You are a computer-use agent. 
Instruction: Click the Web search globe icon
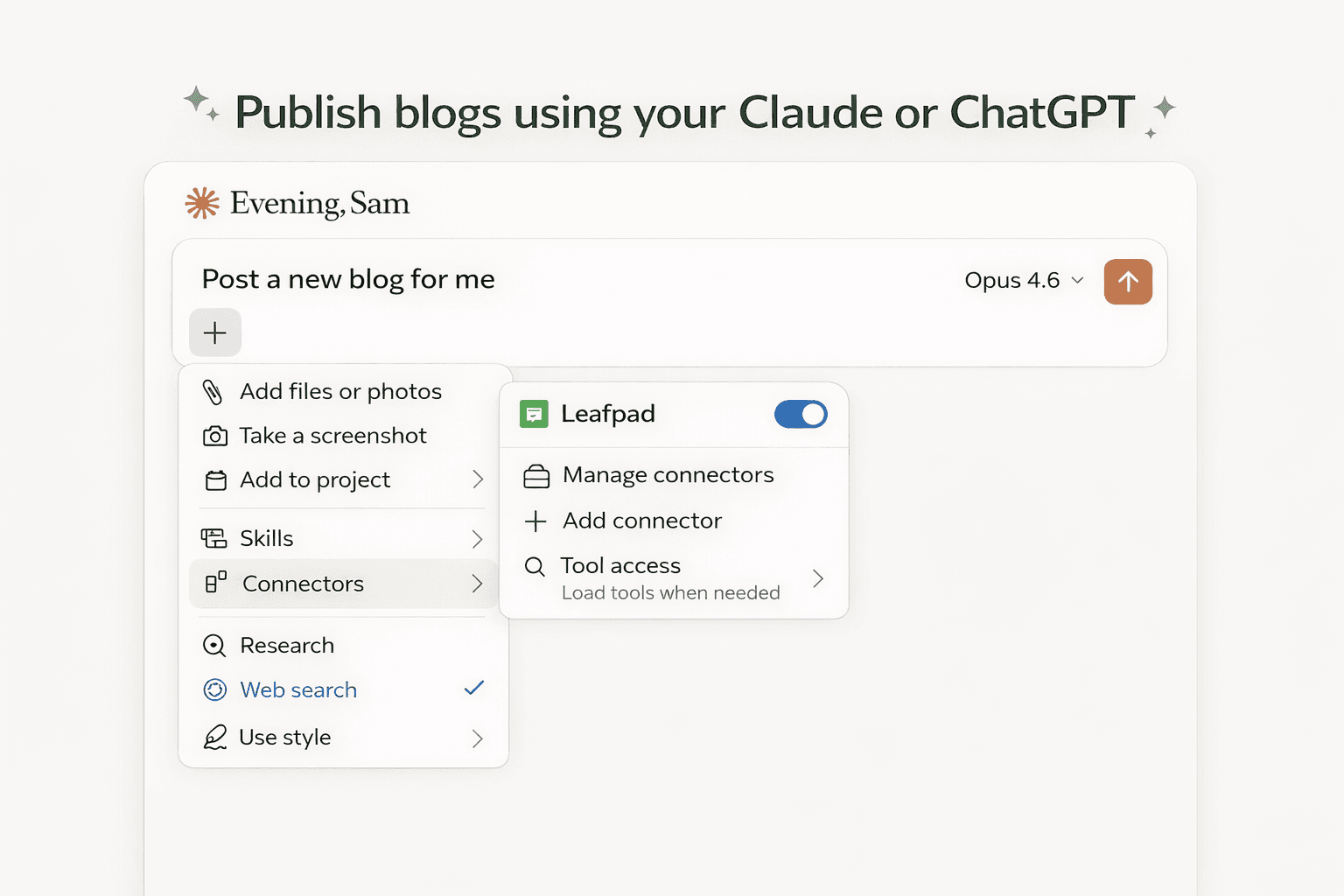coord(215,690)
